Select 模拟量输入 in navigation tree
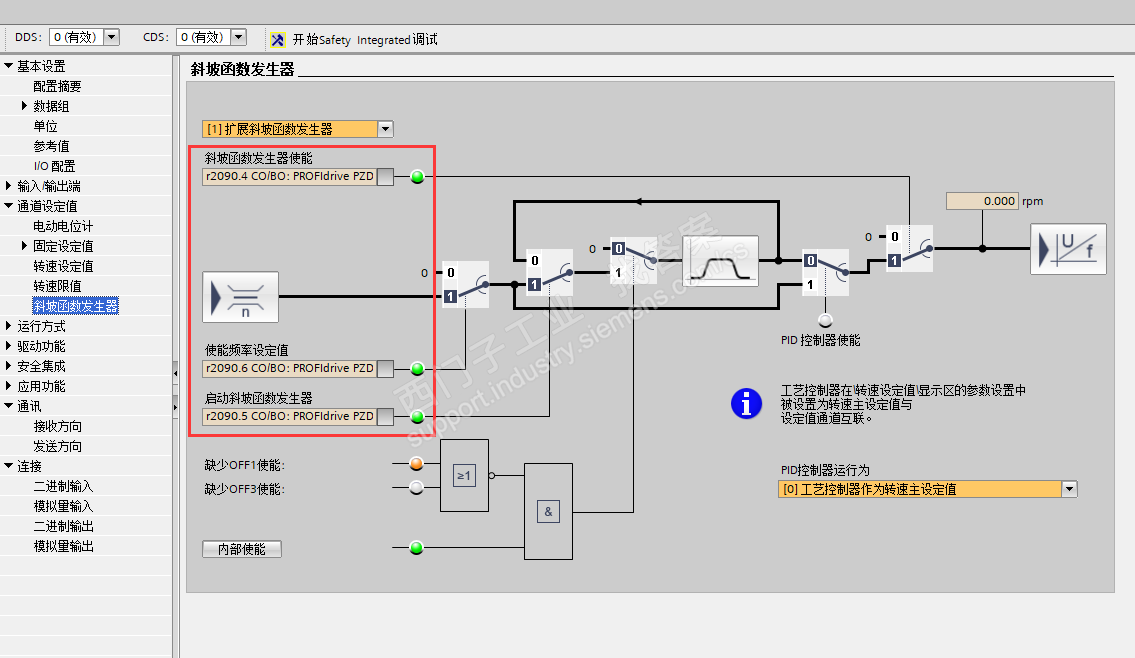This screenshot has width=1135, height=658. click(x=63, y=506)
